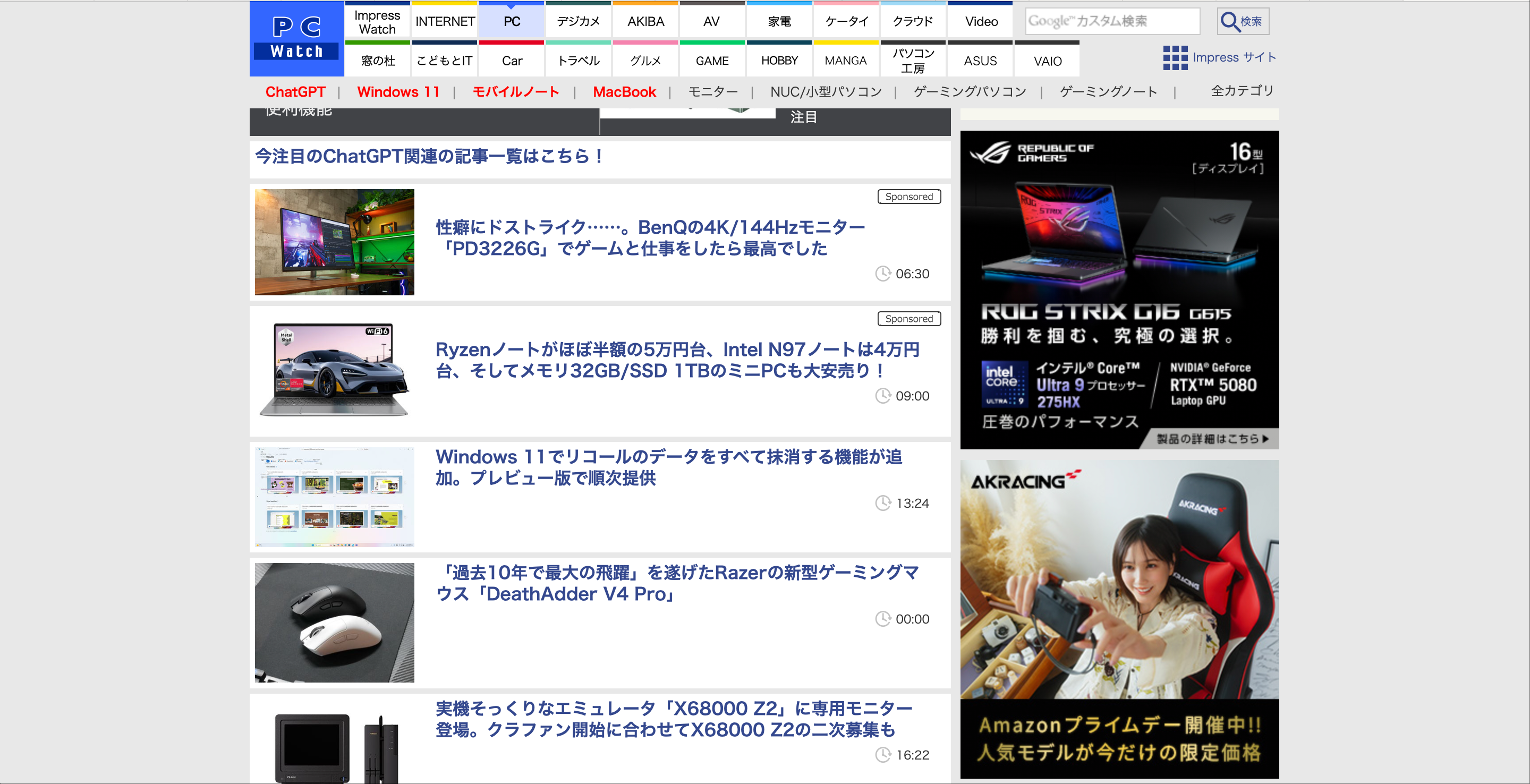
Task: Click the Impress サイト link
Action: click(x=1234, y=57)
